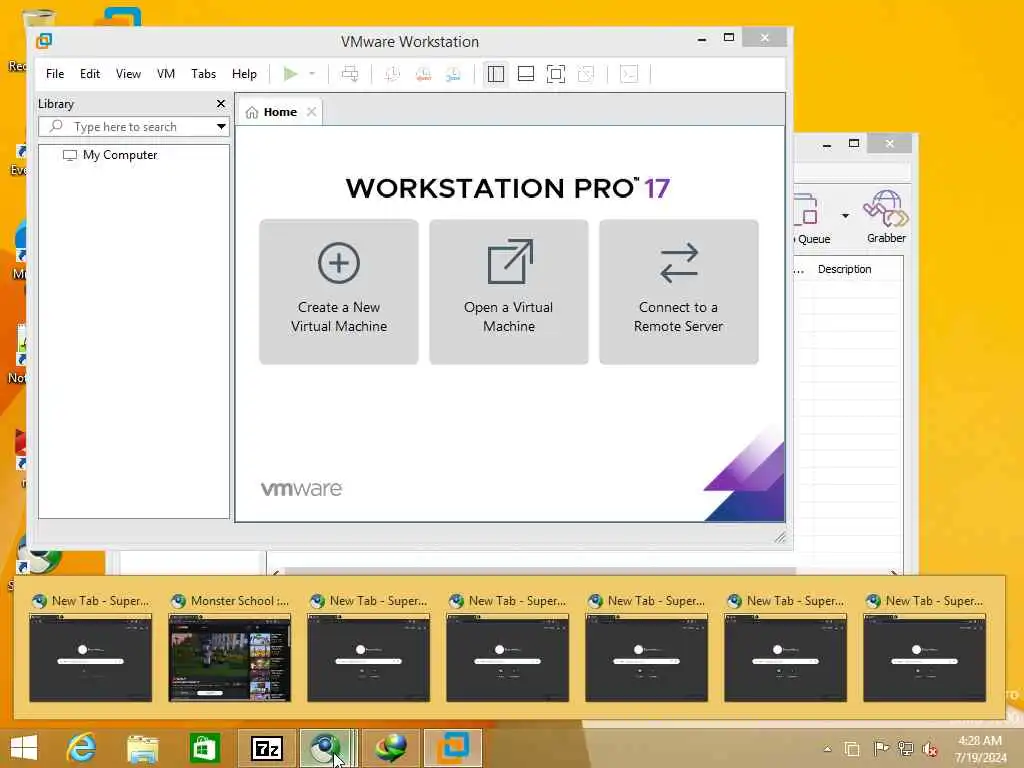This screenshot has width=1024, height=768.
Task: Click the Internet Download Manager taskbar icon
Action: pos(391,748)
